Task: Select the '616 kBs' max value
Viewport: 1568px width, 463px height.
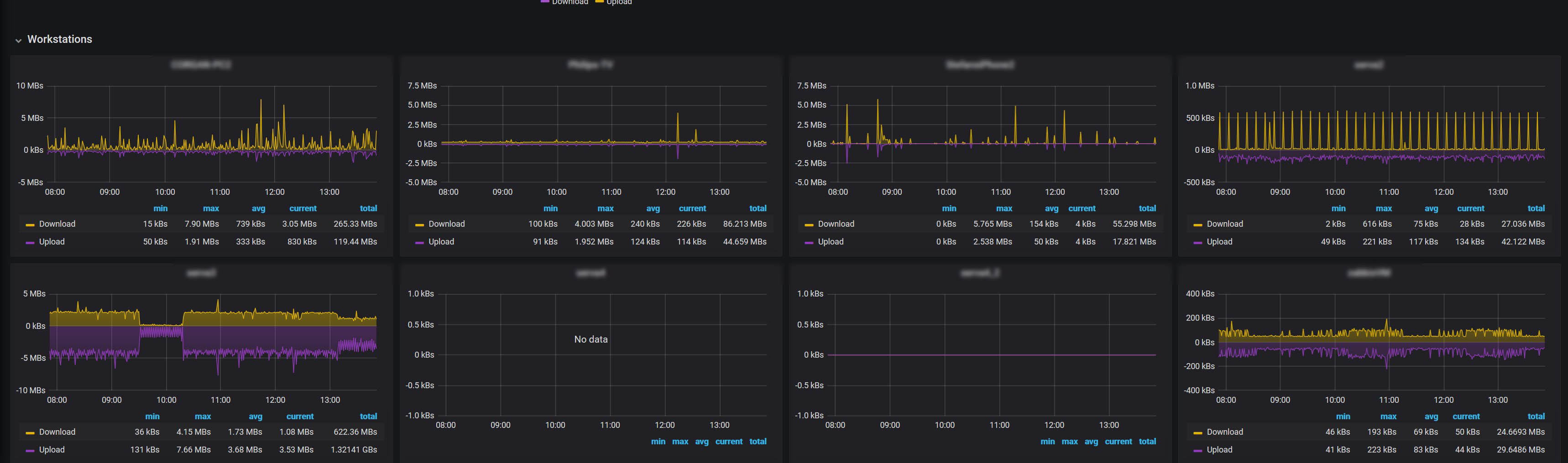Action: [1377, 224]
